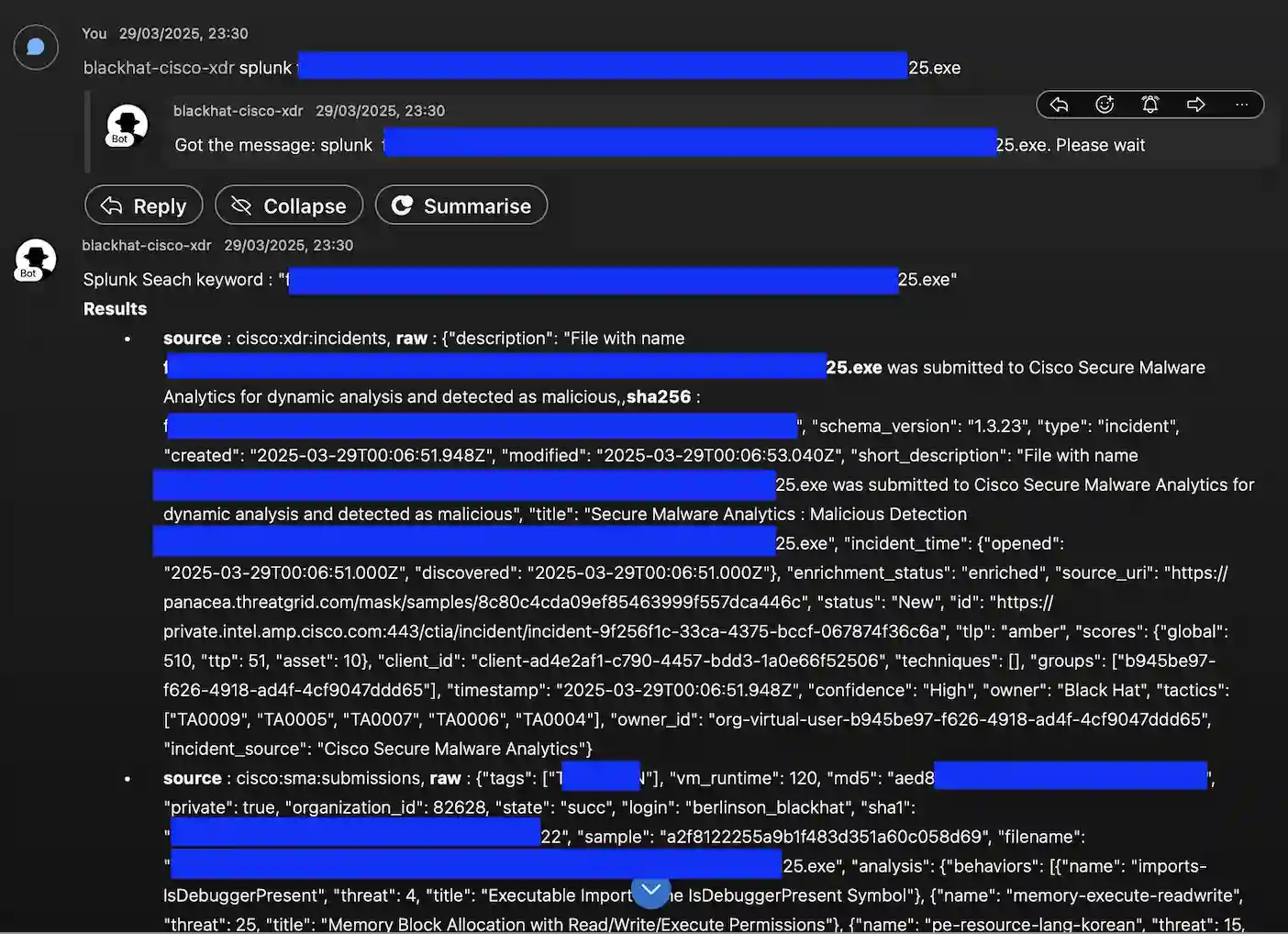Click the Bot avatar beside 'Got the message'
The image size is (1288, 934).
126,126
